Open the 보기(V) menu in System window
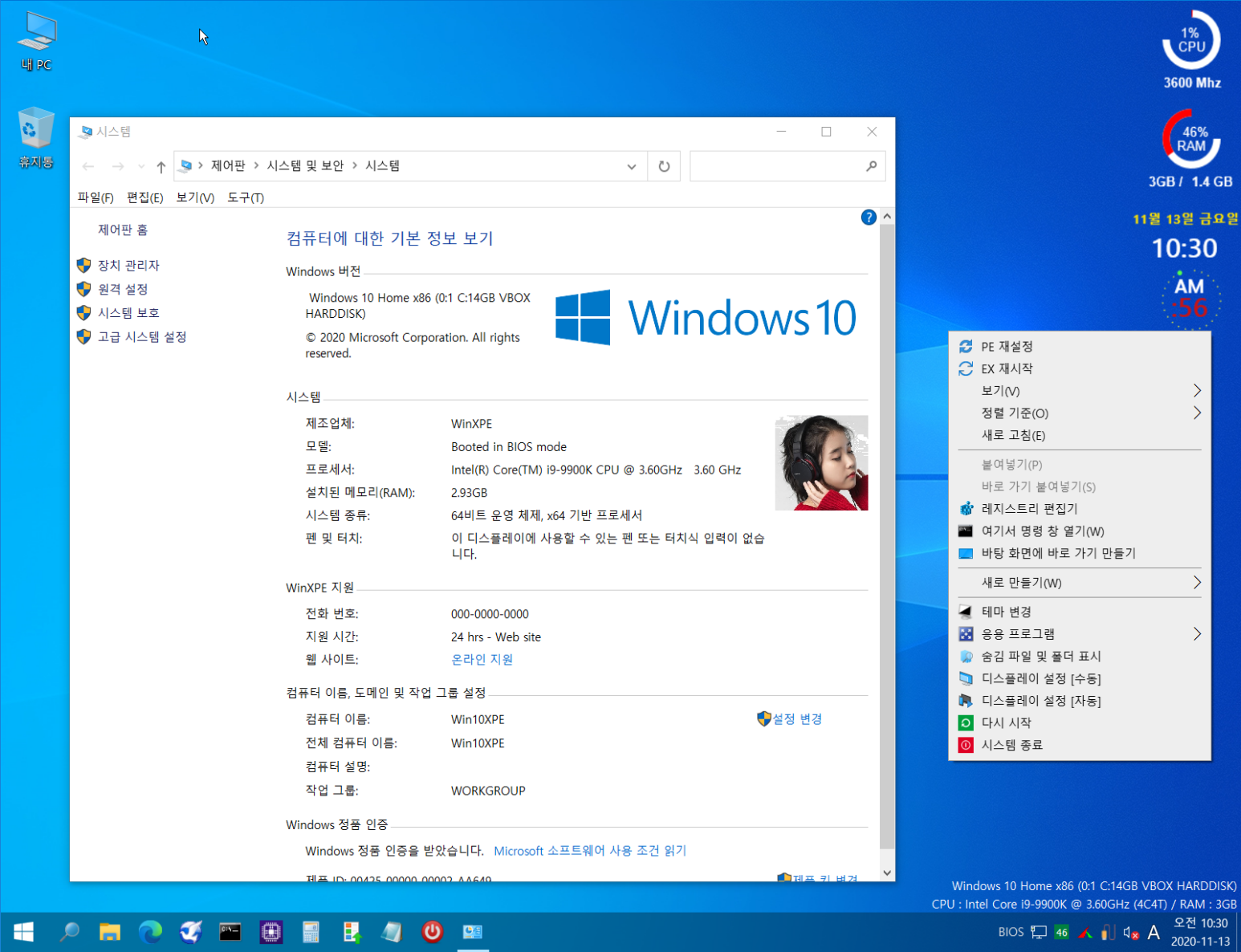1241x952 pixels. pyautogui.click(x=195, y=197)
